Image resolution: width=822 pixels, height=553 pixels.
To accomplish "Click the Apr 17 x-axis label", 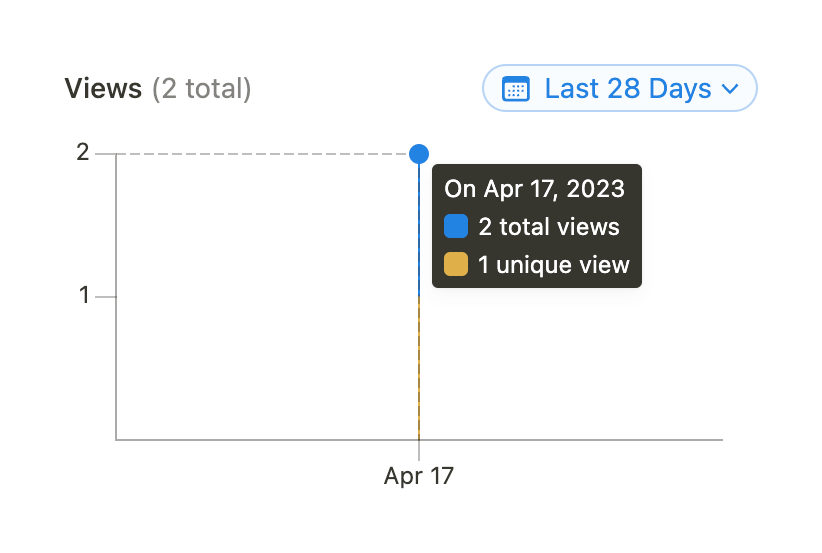I will (x=419, y=476).
